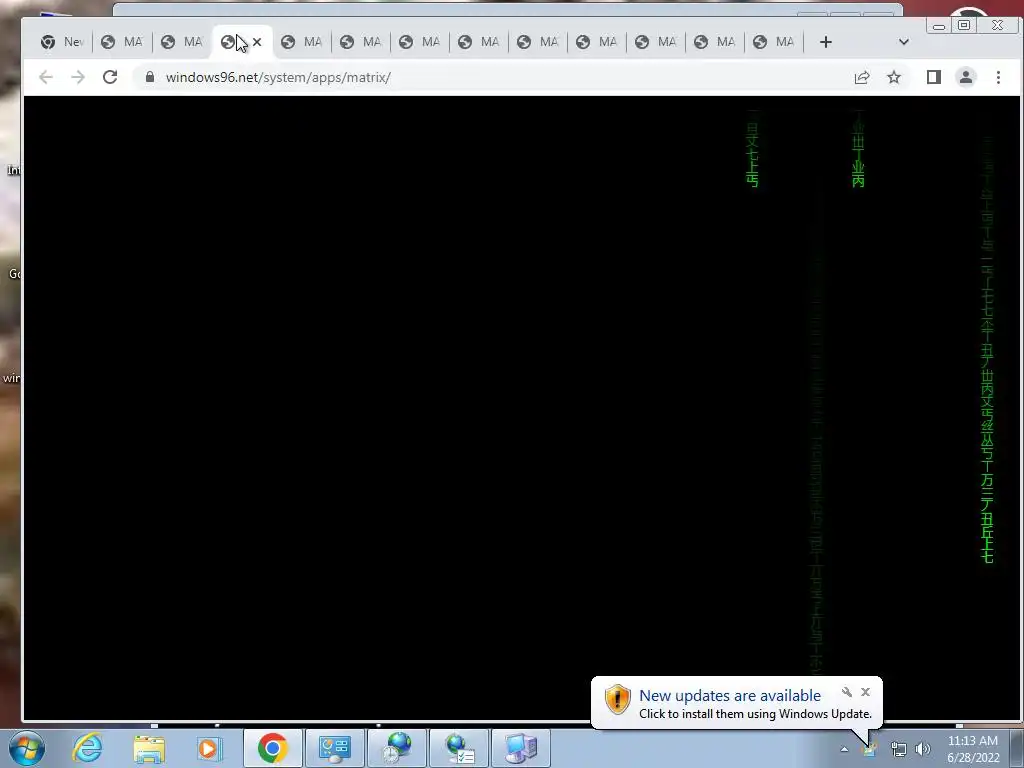Screen dimensions: 1024x768
Task: Click 'Click to install them using Windows Update' text
Action: [755, 714]
